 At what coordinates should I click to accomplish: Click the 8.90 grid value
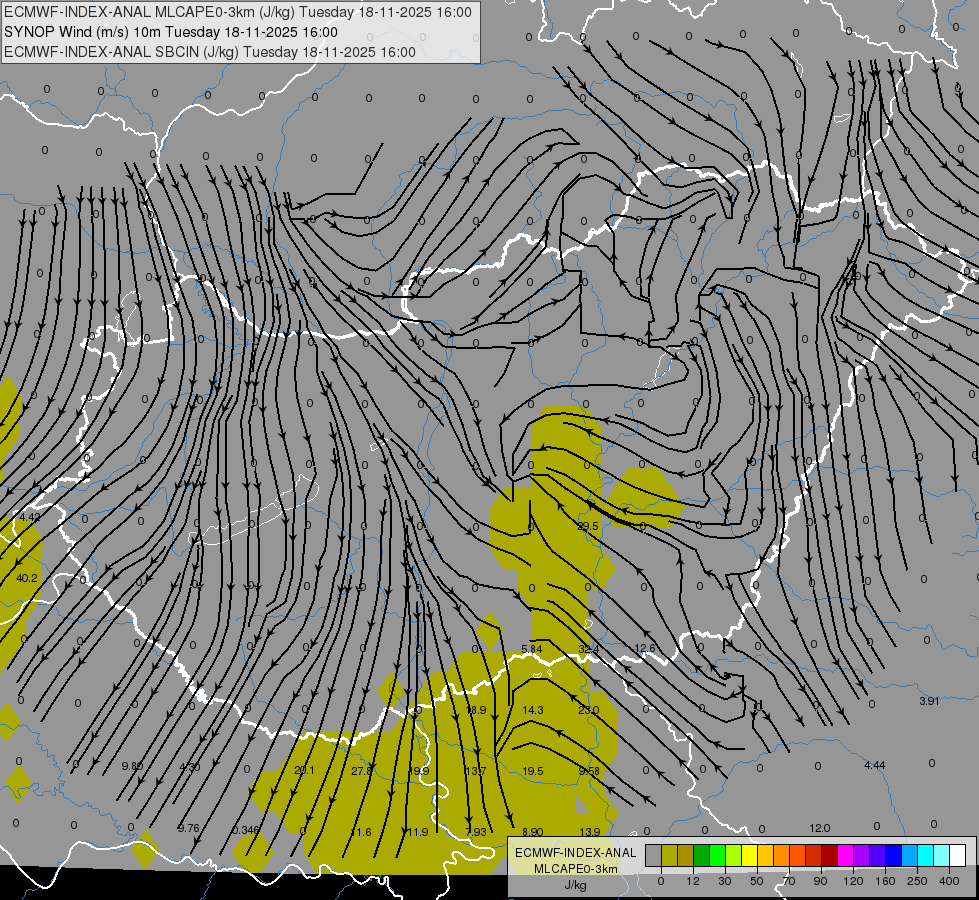[x=533, y=832]
